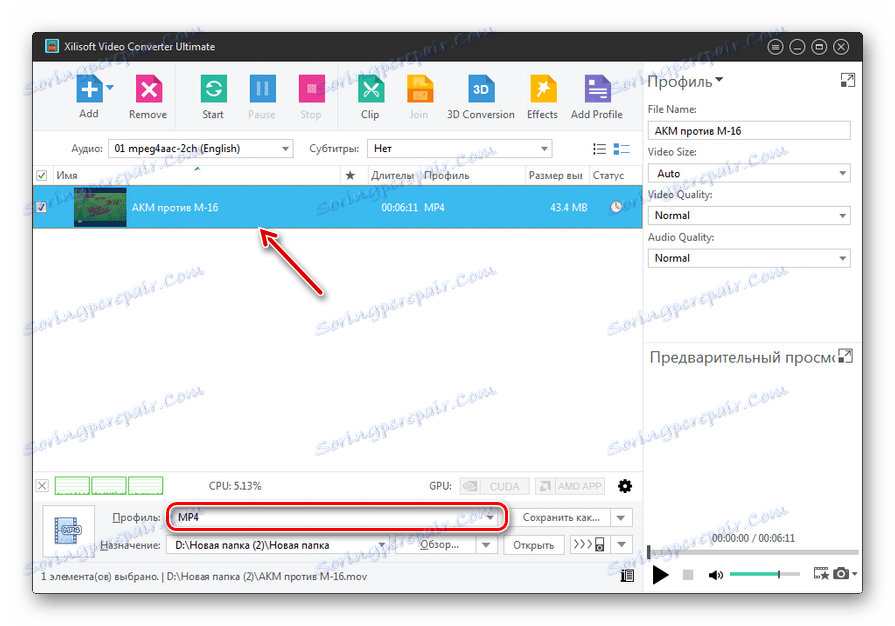Click the clock status icon in file row
Image resolution: width=895 pixels, height=626 pixels.
click(x=616, y=207)
